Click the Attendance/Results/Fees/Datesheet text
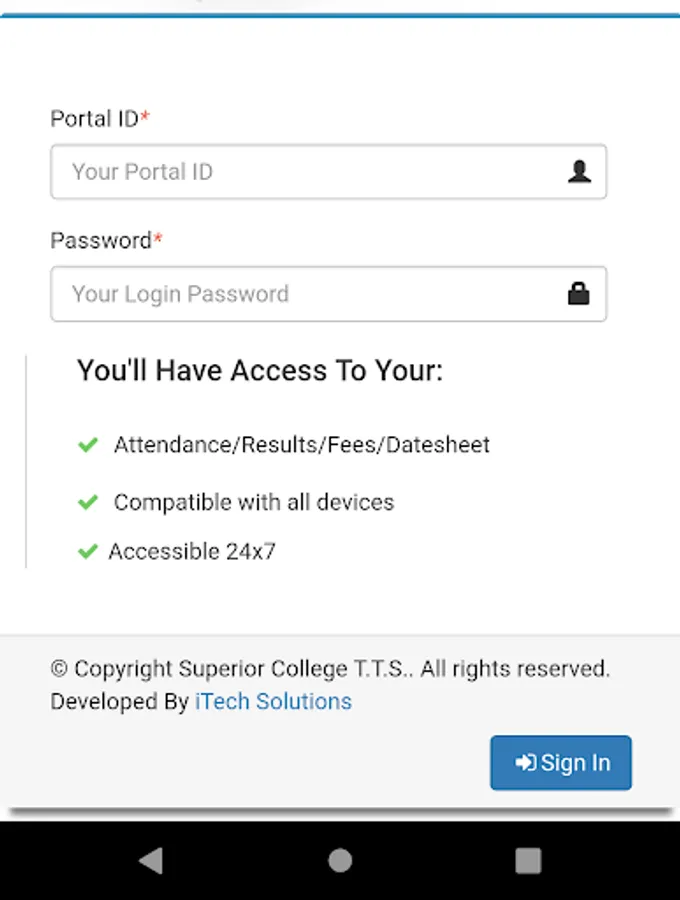Screen dimensions: 680x900 302,445
